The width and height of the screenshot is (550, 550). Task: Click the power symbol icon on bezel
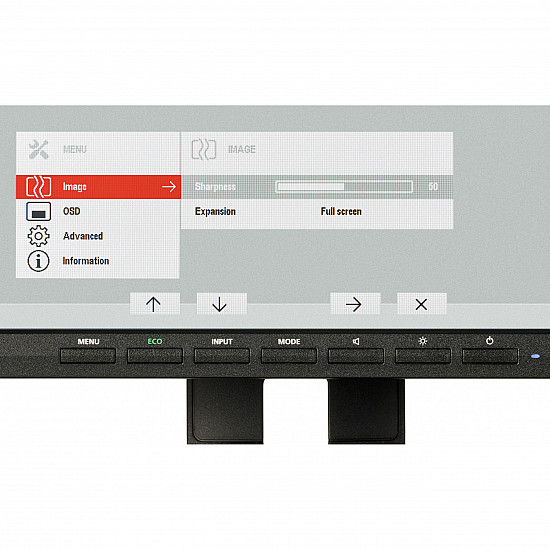(x=490, y=341)
